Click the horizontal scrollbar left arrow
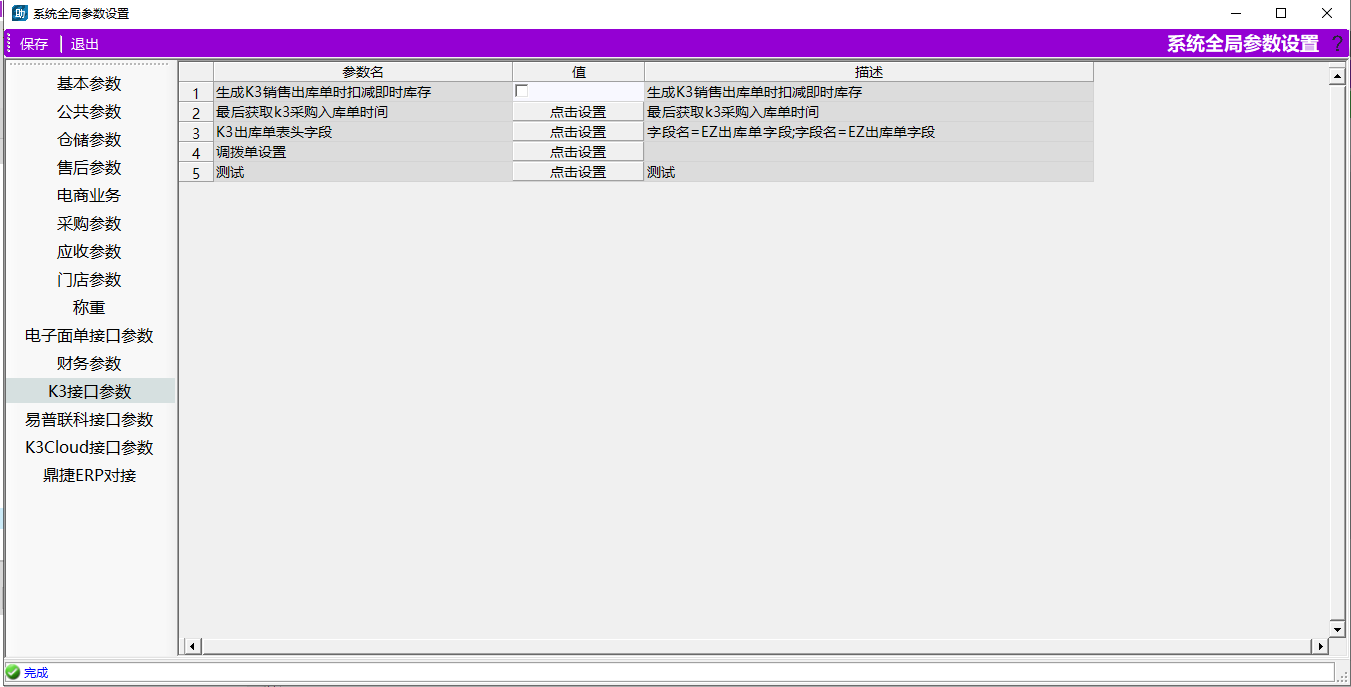The image size is (1351, 687). click(x=192, y=647)
